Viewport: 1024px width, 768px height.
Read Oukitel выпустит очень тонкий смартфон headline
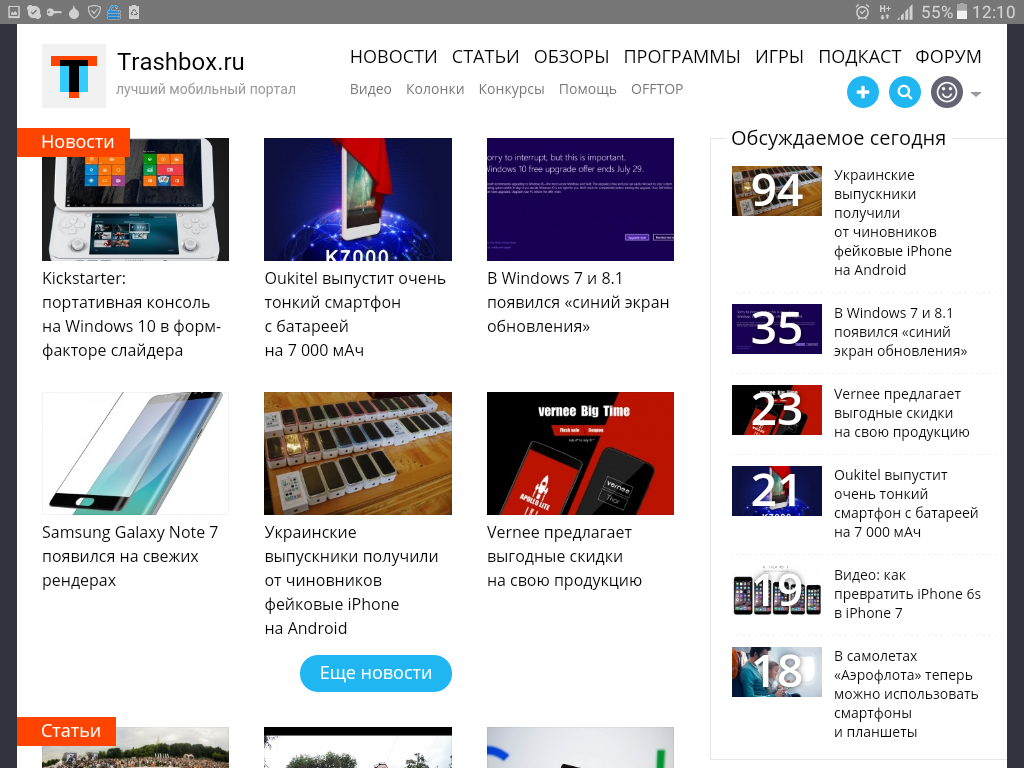click(355, 314)
